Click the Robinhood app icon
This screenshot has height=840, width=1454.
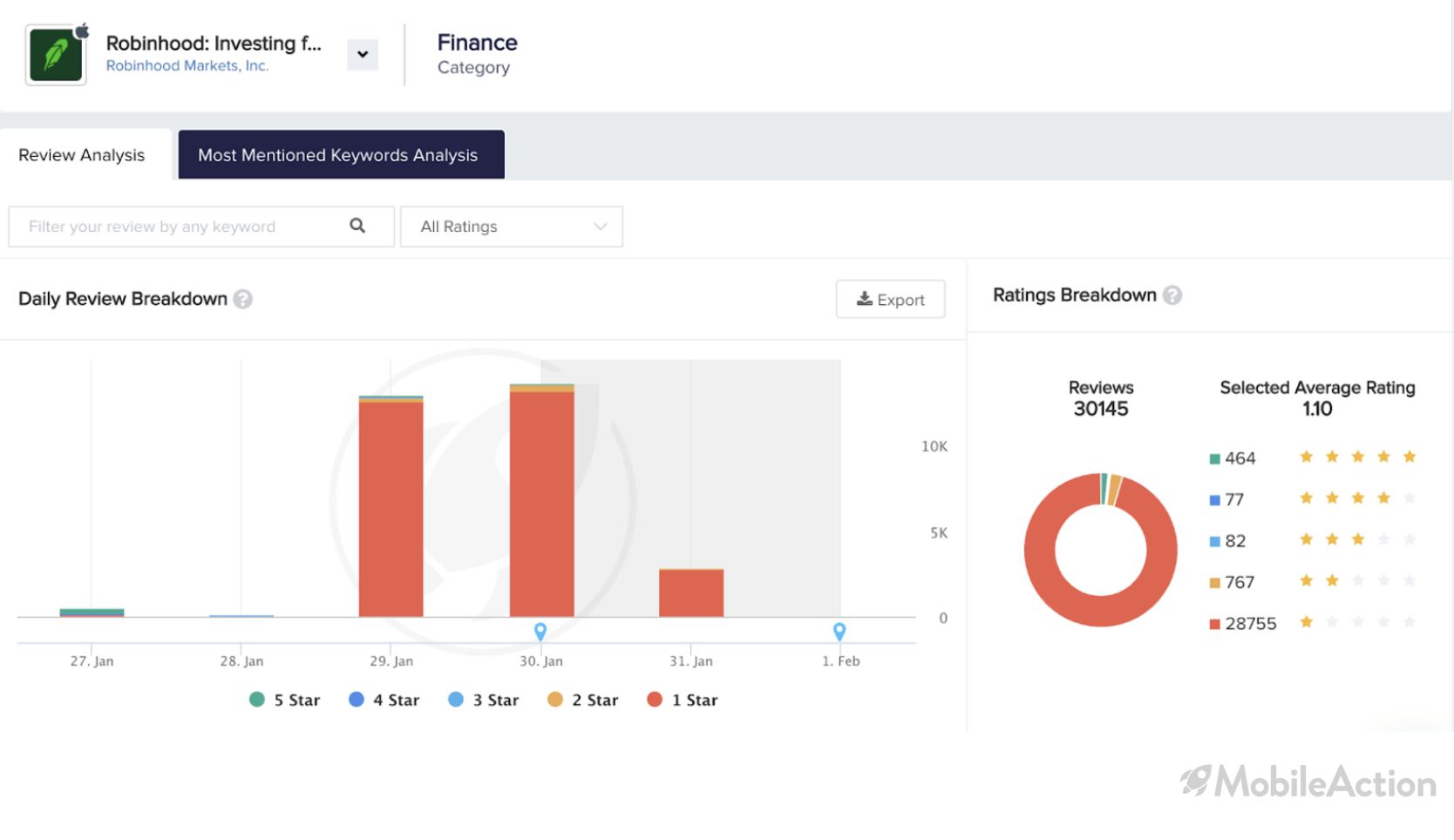pyautogui.click(x=56, y=54)
